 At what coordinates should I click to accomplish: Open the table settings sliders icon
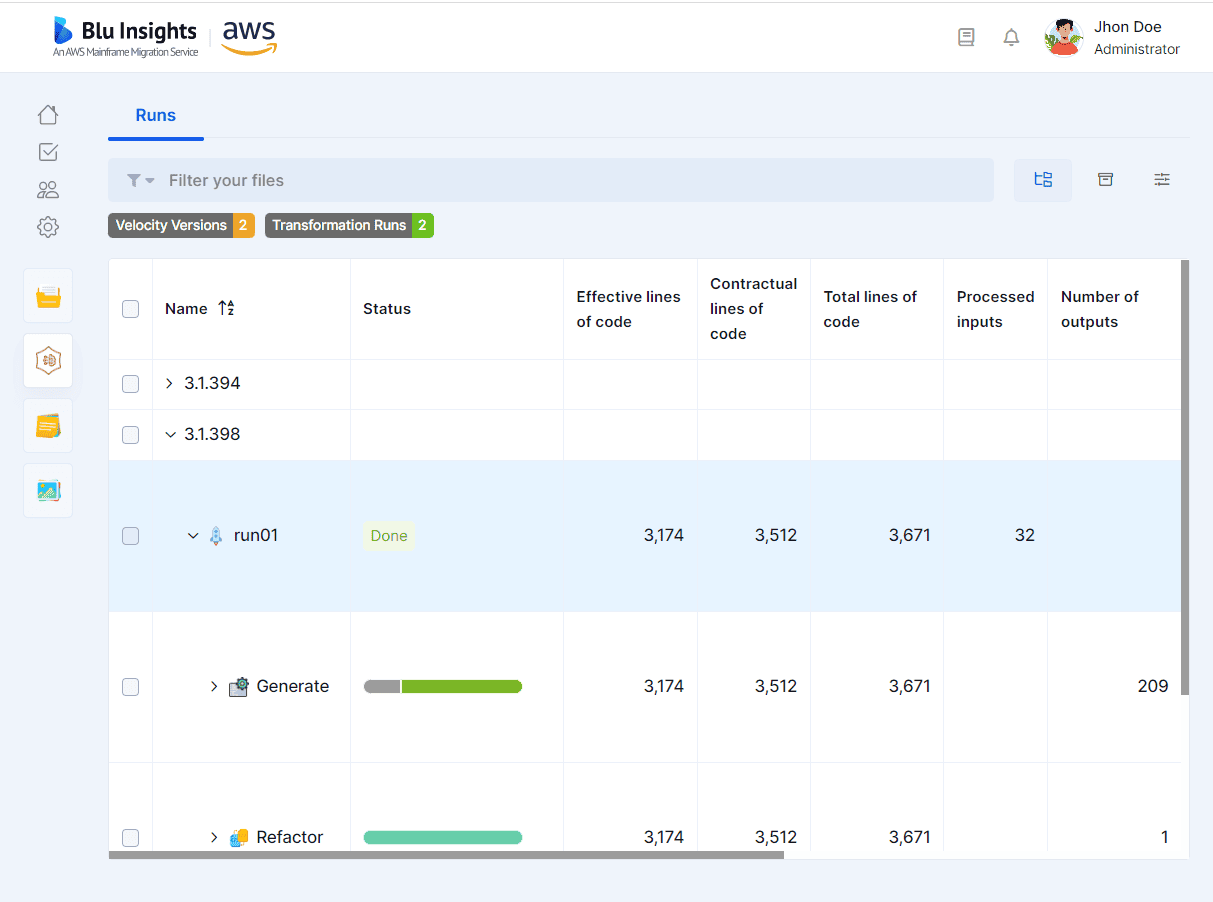coord(1161,180)
